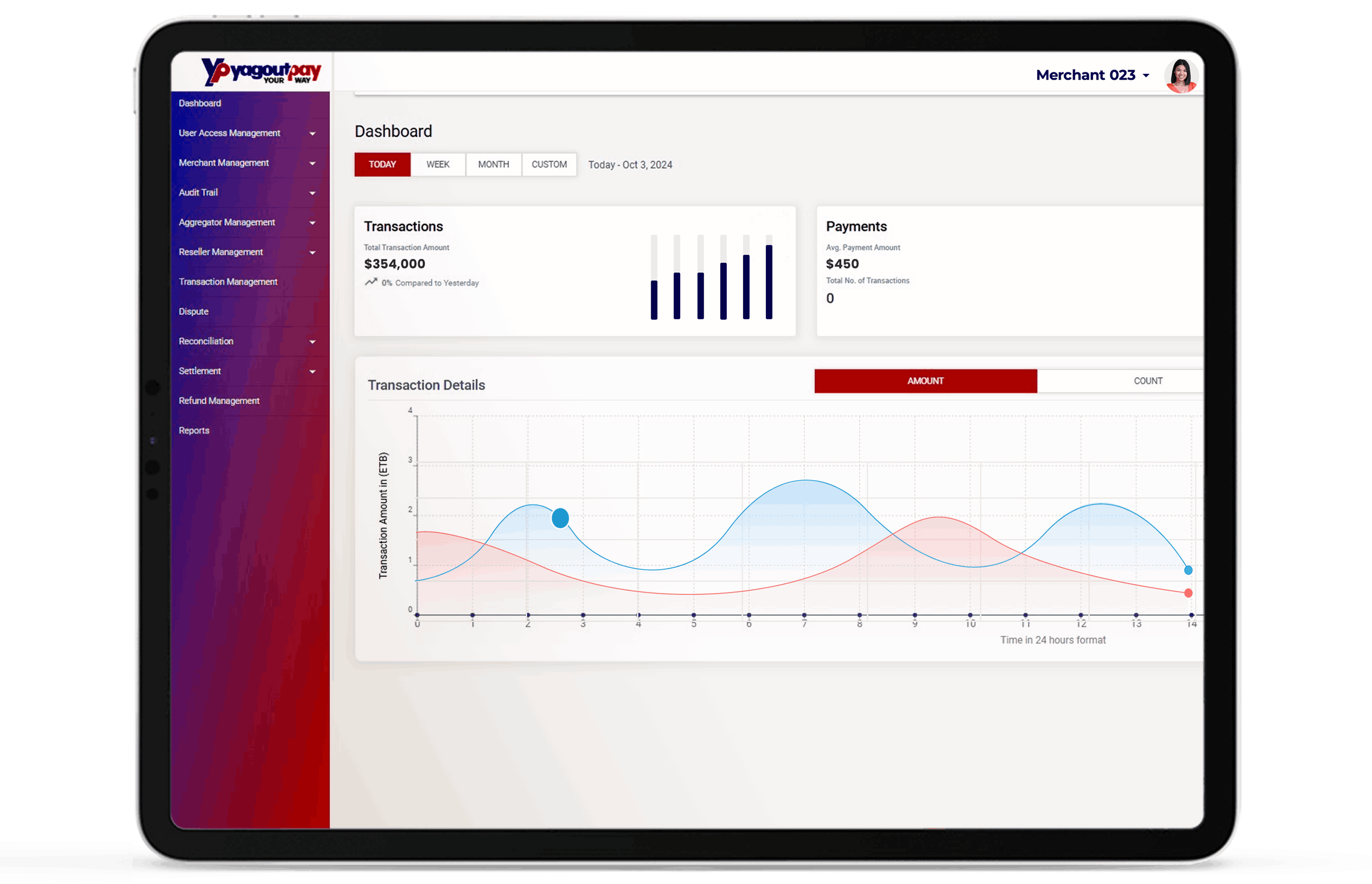Image resolution: width=1372 pixels, height=884 pixels.
Task: Select the Audit Trail menu item
Action: point(197,193)
